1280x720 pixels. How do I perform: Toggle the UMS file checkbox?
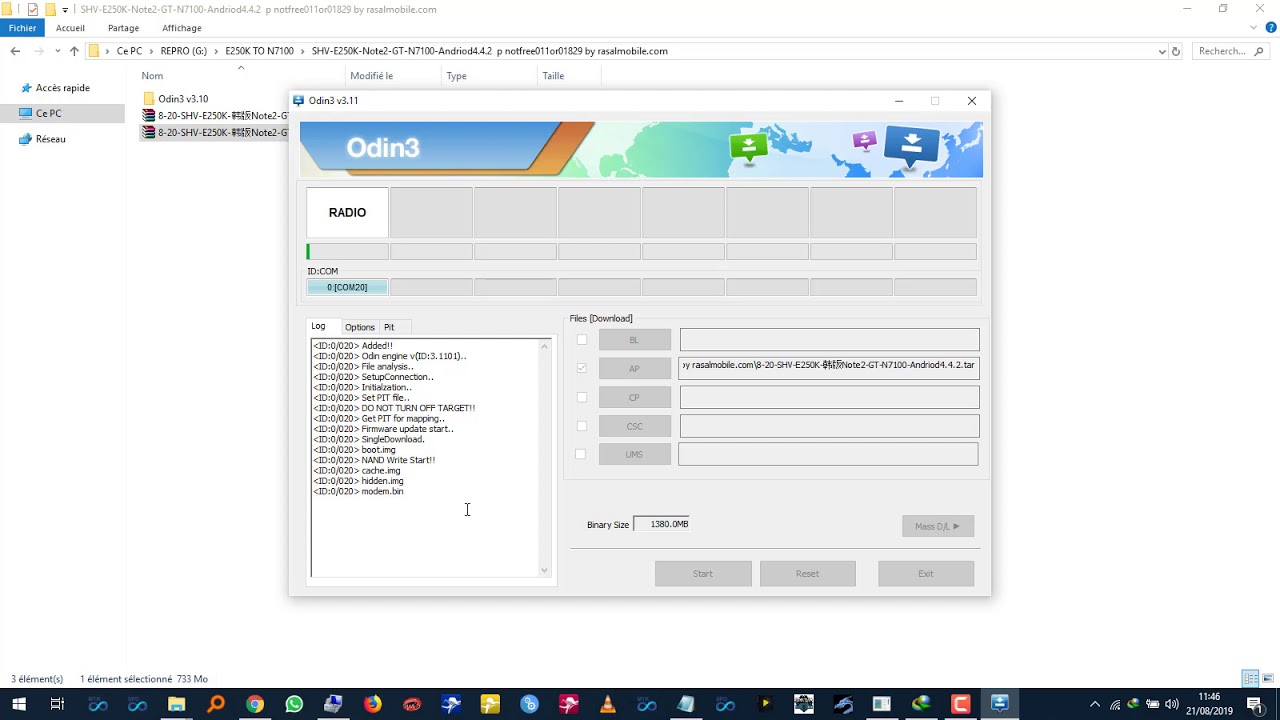click(x=581, y=454)
